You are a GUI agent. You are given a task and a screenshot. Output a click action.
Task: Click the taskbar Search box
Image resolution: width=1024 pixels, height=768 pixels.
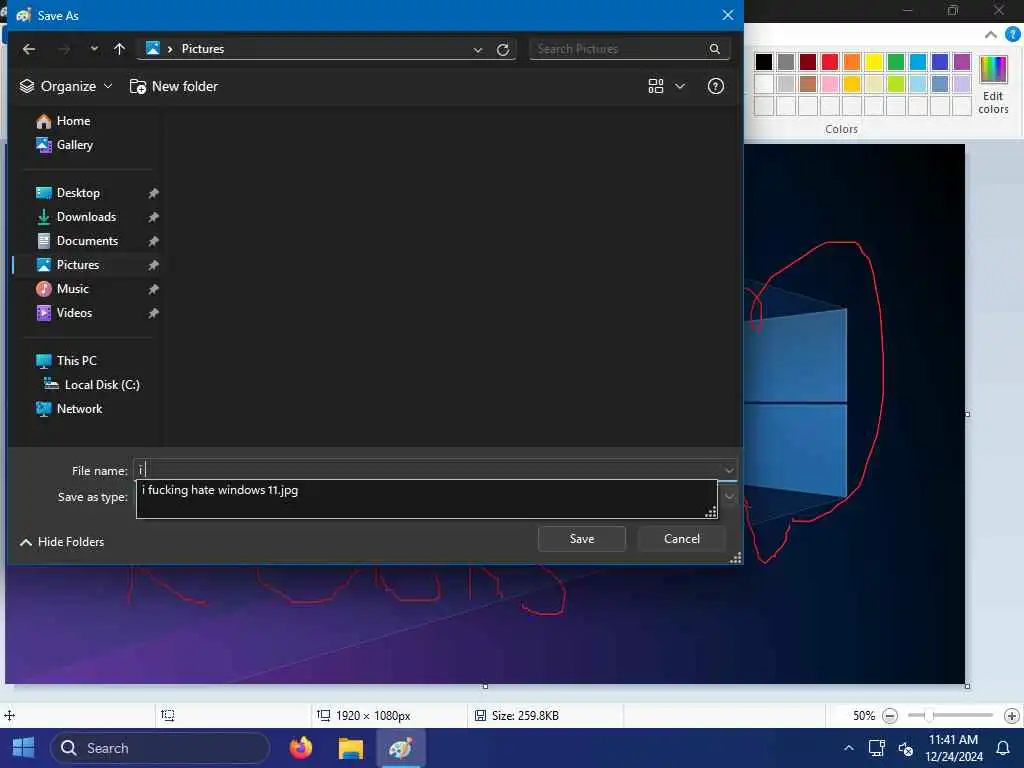point(160,748)
